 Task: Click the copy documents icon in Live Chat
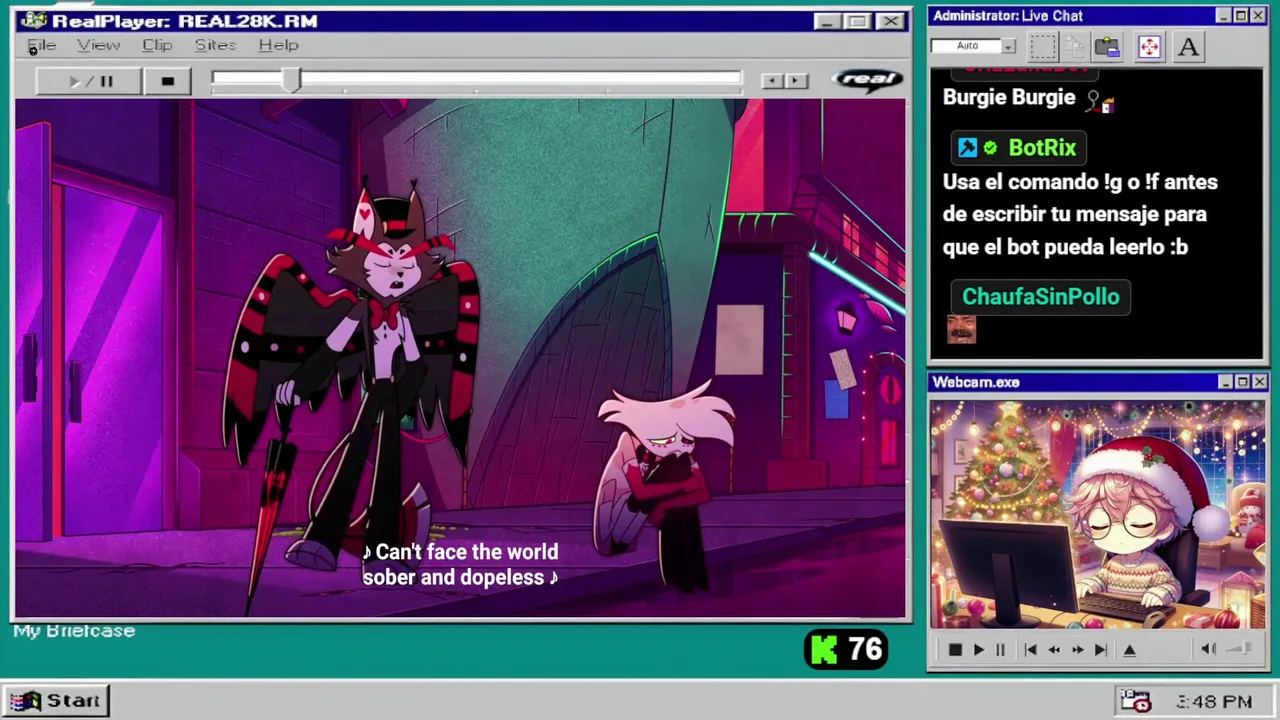click(x=1075, y=47)
